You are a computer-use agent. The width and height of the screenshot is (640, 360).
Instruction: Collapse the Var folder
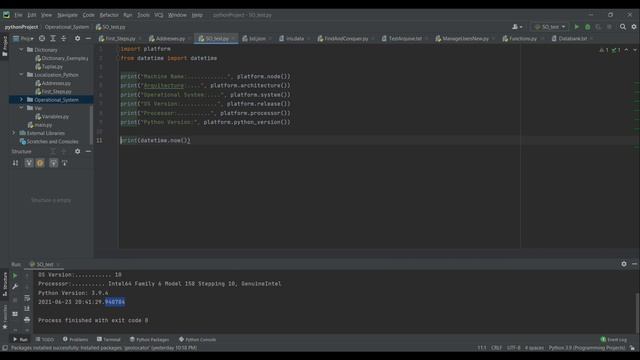(x=21, y=108)
